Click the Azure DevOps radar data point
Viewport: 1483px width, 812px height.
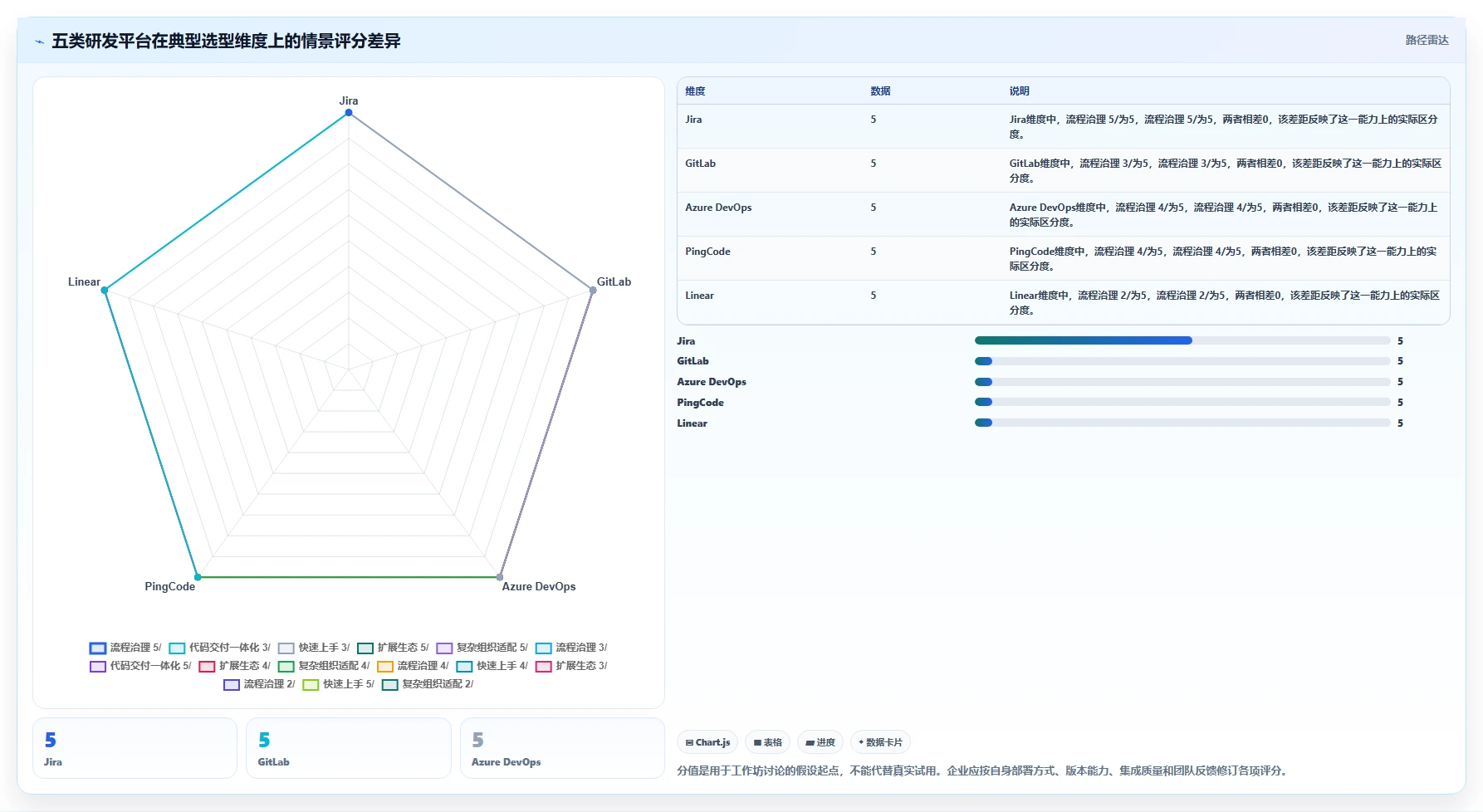click(500, 577)
